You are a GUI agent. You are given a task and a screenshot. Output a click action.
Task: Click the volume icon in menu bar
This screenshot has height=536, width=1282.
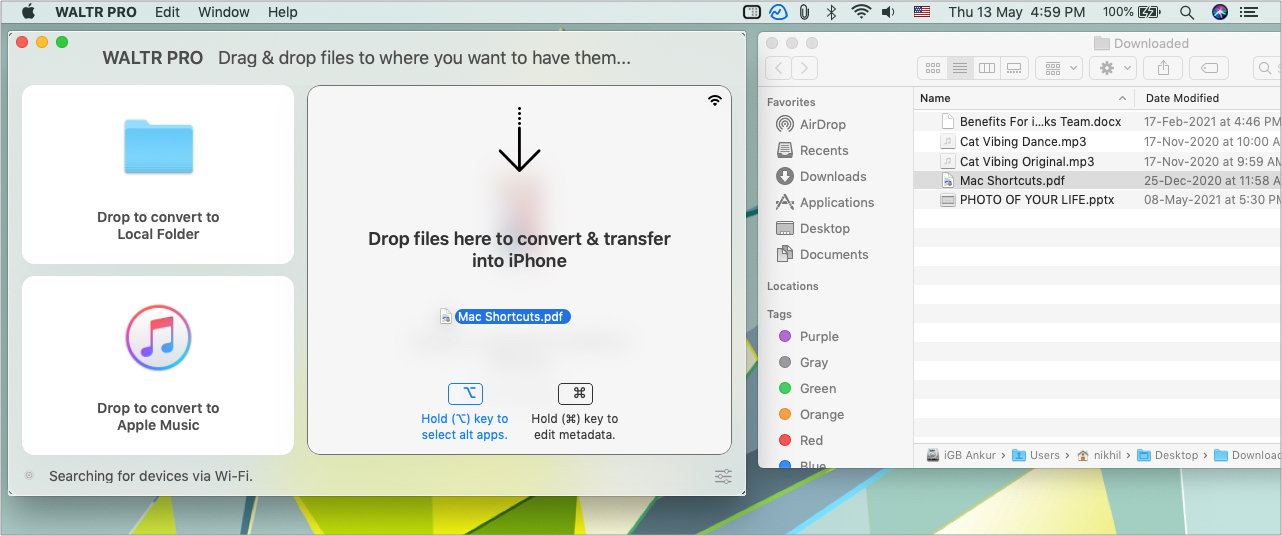888,12
